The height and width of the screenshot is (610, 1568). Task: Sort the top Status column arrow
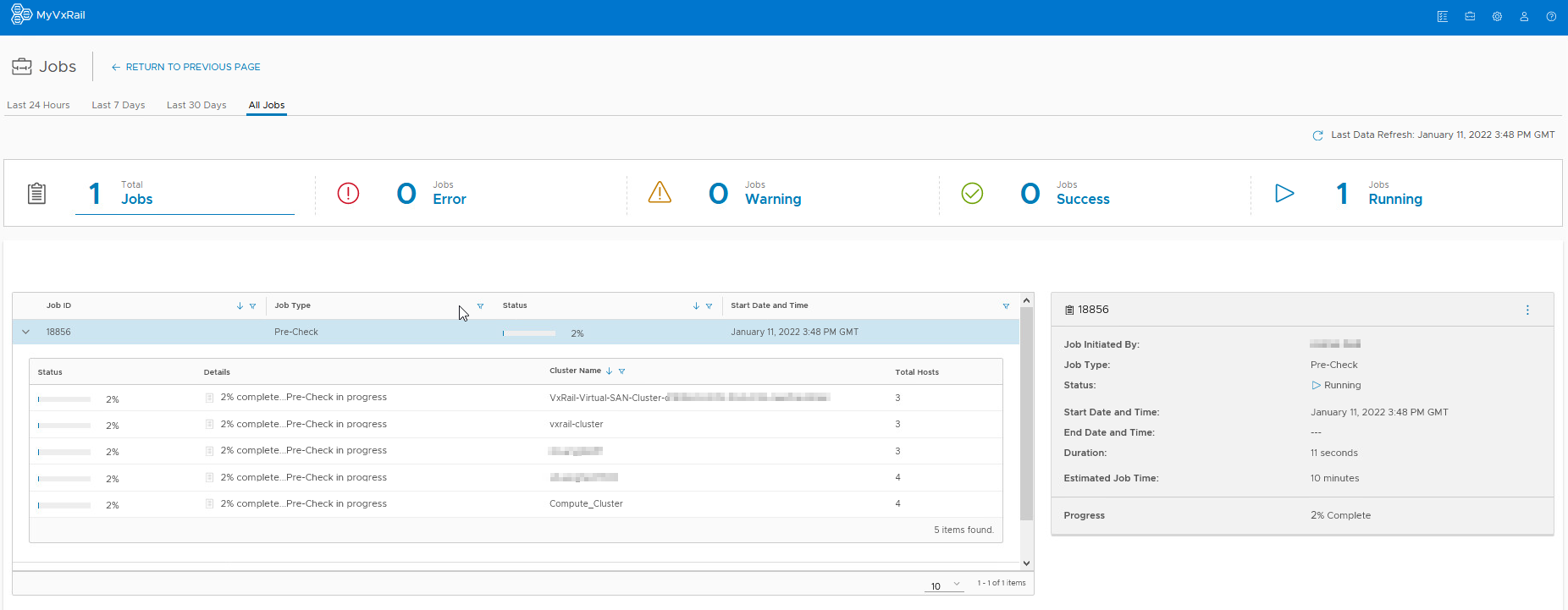click(696, 306)
